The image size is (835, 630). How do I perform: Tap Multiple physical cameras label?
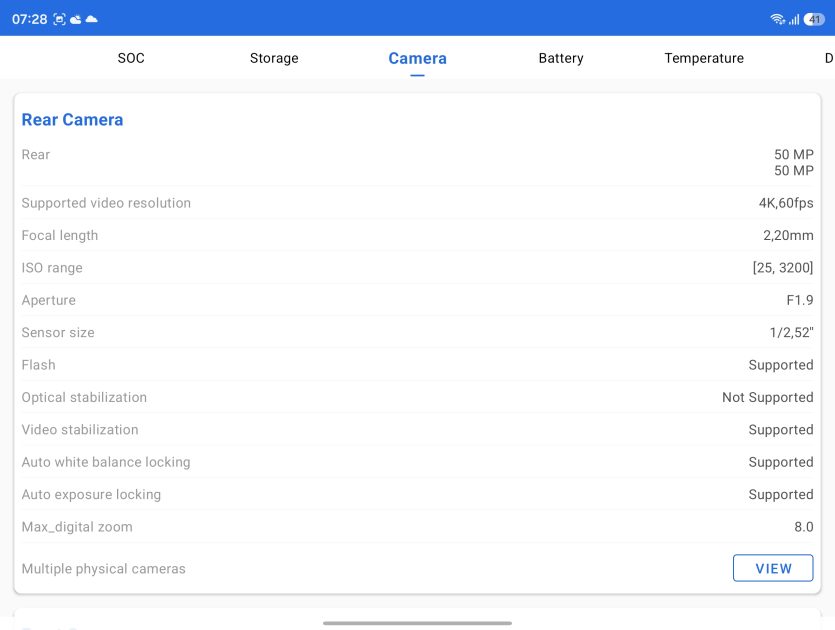pos(103,569)
